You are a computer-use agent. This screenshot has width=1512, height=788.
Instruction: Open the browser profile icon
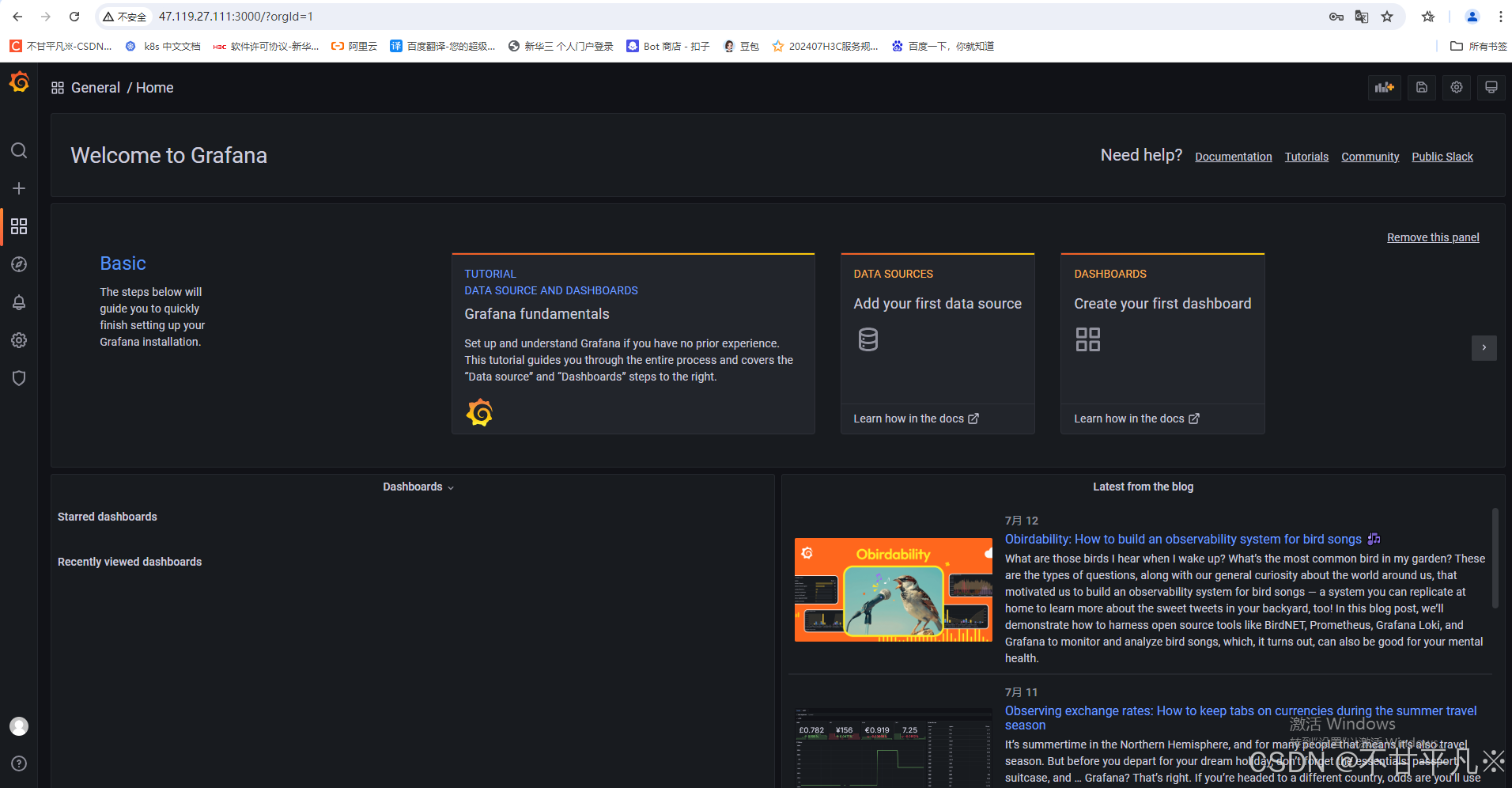pyautogui.click(x=1472, y=17)
